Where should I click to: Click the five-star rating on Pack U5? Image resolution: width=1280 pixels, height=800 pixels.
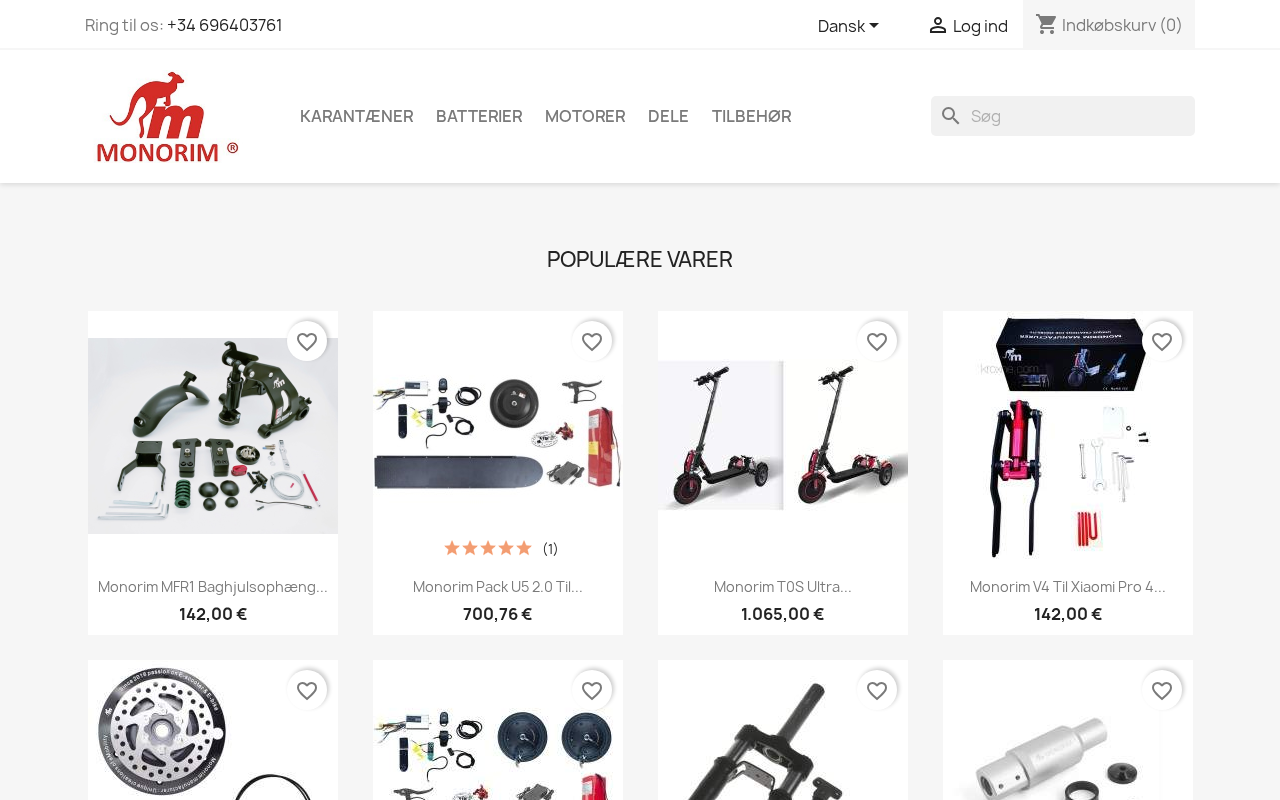pyautogui.click(x=488, y=548)
